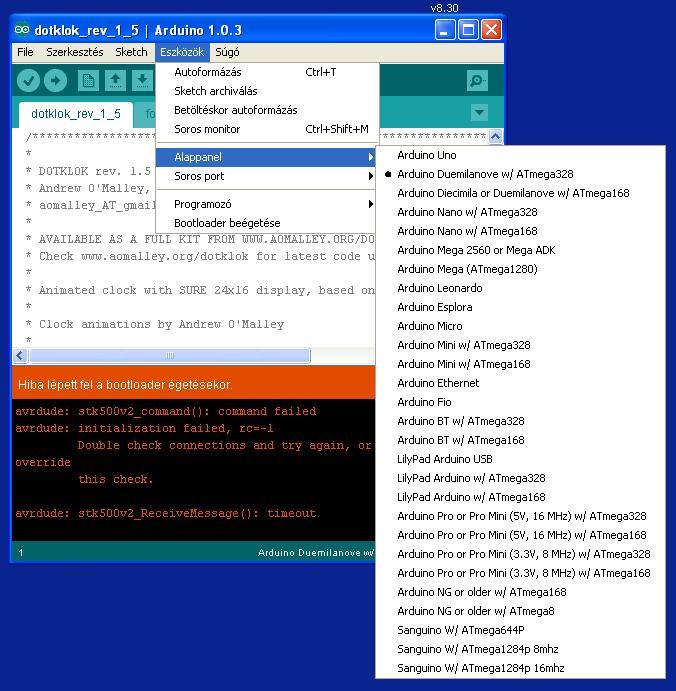676x691 pixels.
Task: Choose Sanguino W/ ATmega1284p 16mhz
Action: (520, 668)
